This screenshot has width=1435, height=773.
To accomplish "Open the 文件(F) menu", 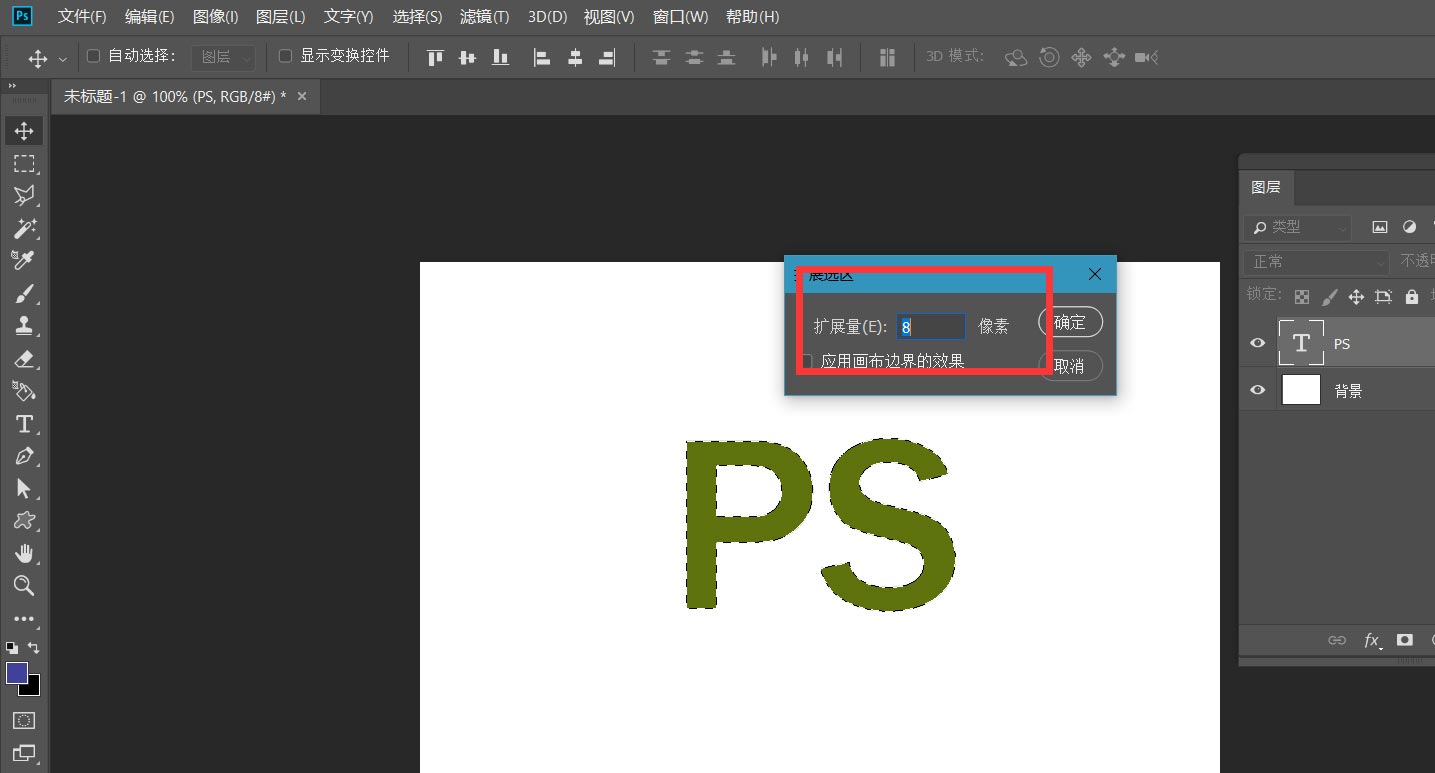I will (x=81, y=17).
